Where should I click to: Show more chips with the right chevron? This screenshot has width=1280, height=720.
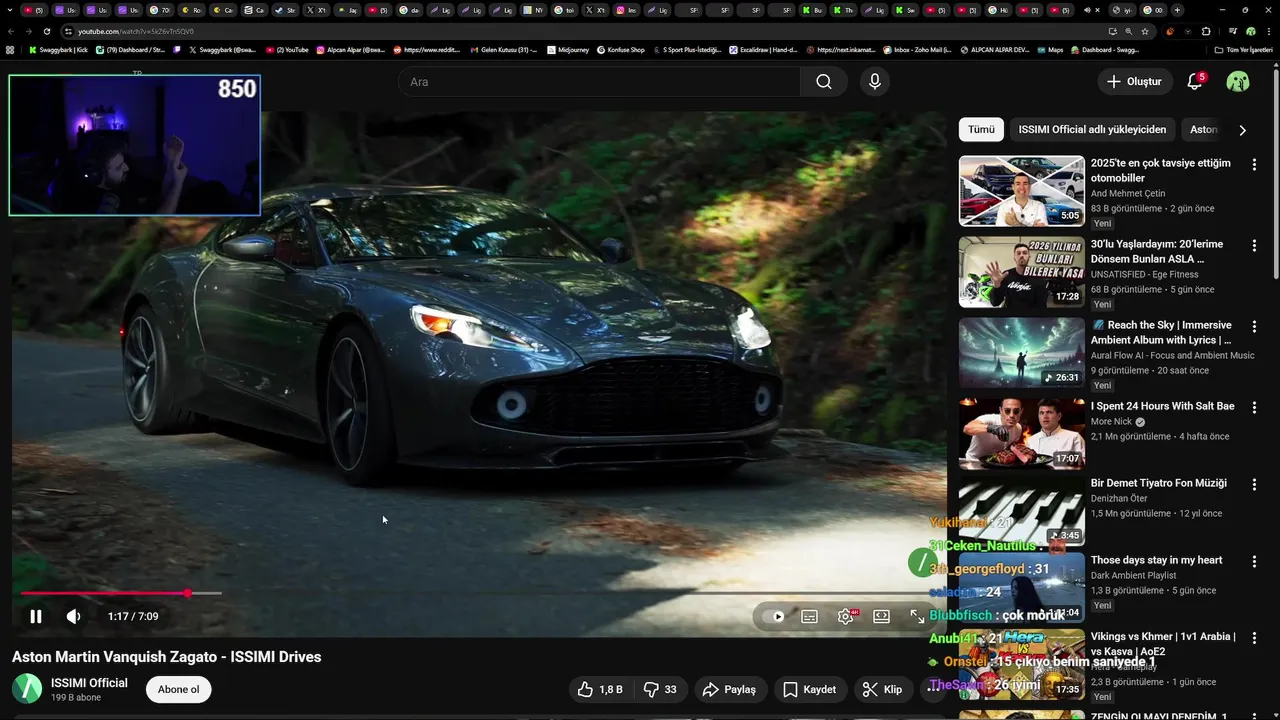[1243, 130]
